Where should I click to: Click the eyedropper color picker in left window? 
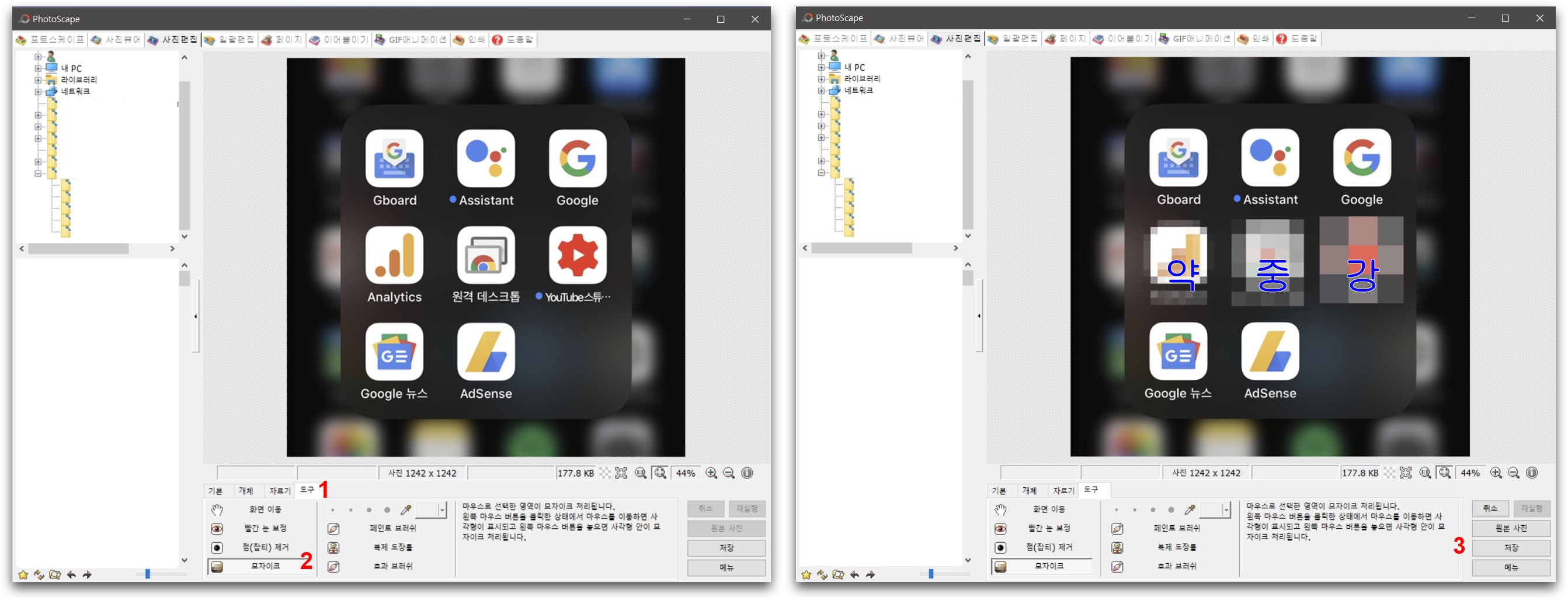[405, 509]
